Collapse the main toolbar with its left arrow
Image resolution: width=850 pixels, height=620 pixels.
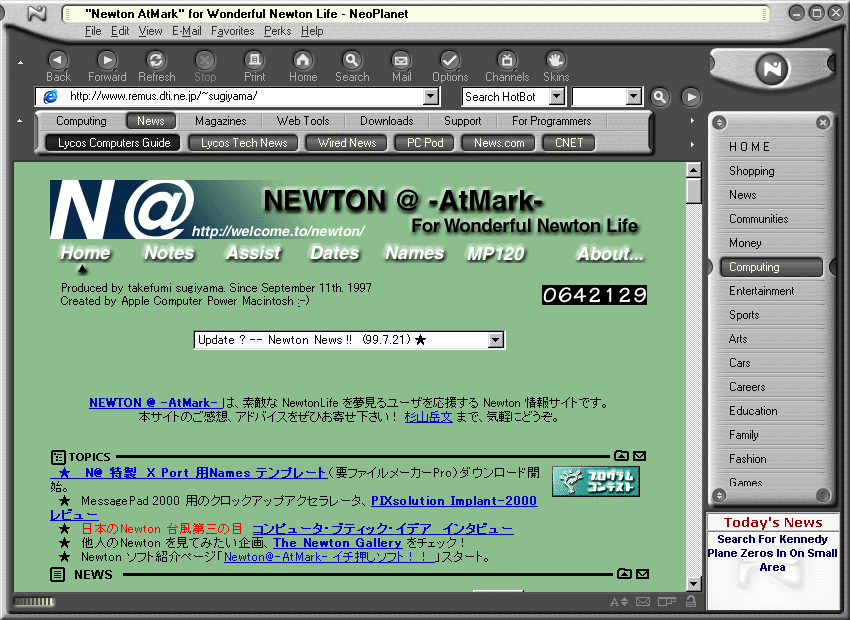[21, 63]
